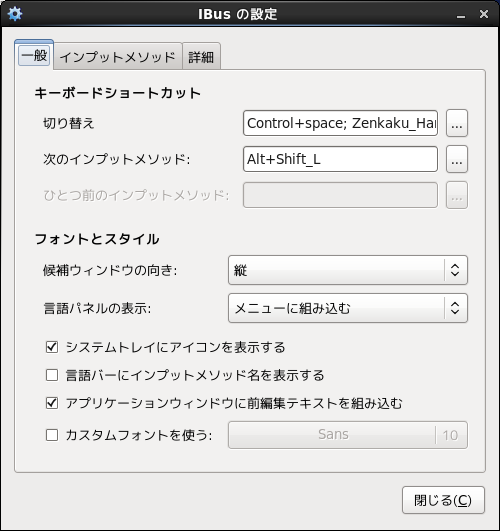Click the 候補ウィンドウの向き: label
The image size is (500, 531).
pyautogui.click(x=110, y=270)
